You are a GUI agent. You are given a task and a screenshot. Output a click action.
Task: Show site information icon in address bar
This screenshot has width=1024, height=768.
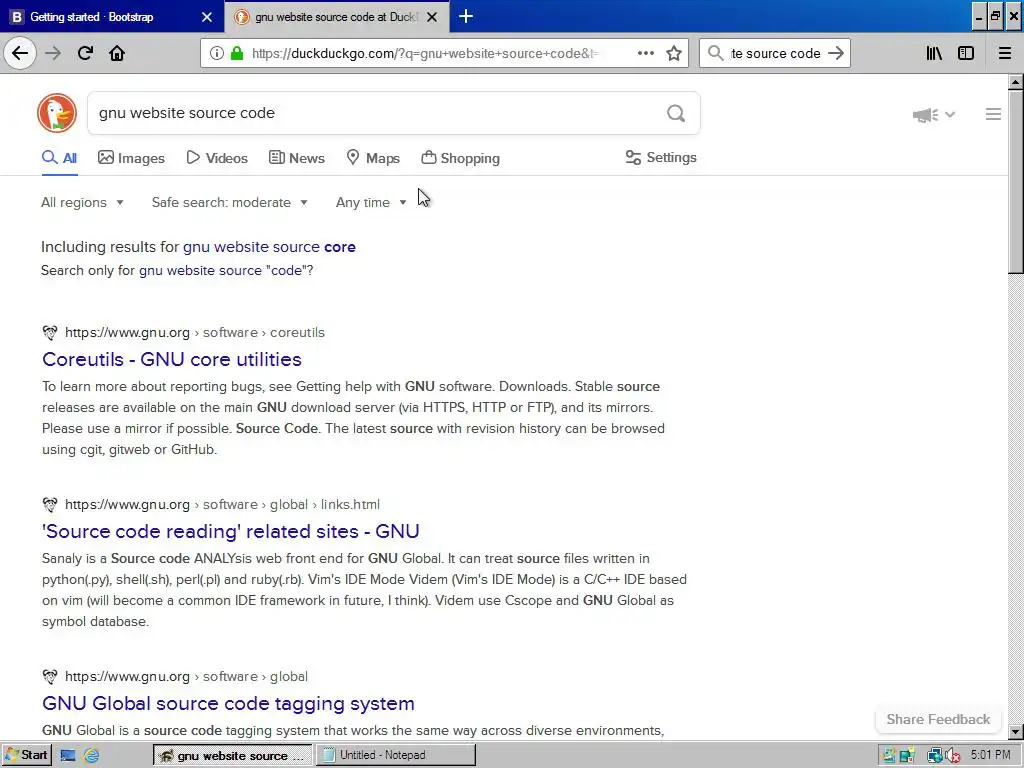coord(216,53)
